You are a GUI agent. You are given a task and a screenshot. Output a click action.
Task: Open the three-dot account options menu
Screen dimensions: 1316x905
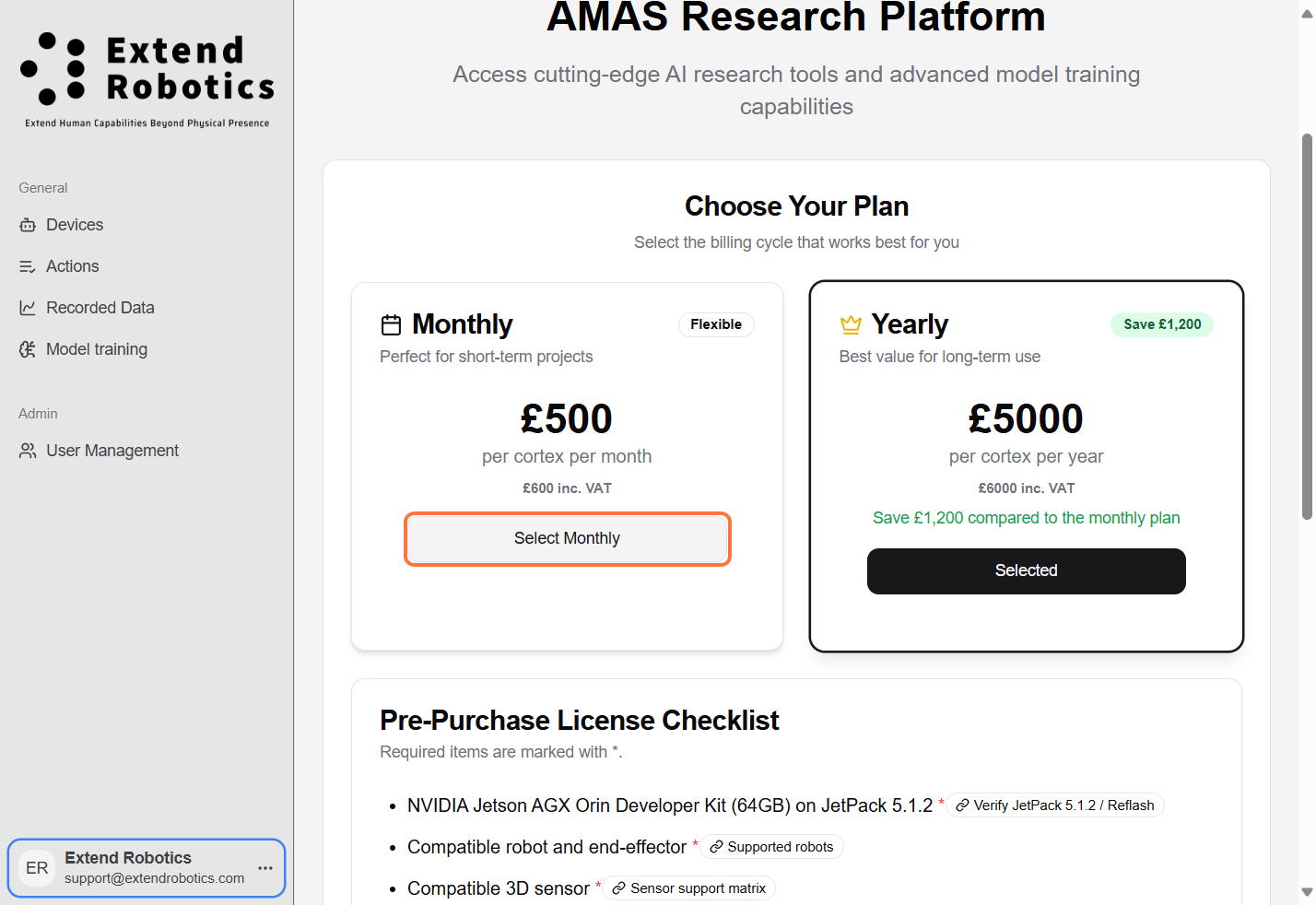point(265,868)
